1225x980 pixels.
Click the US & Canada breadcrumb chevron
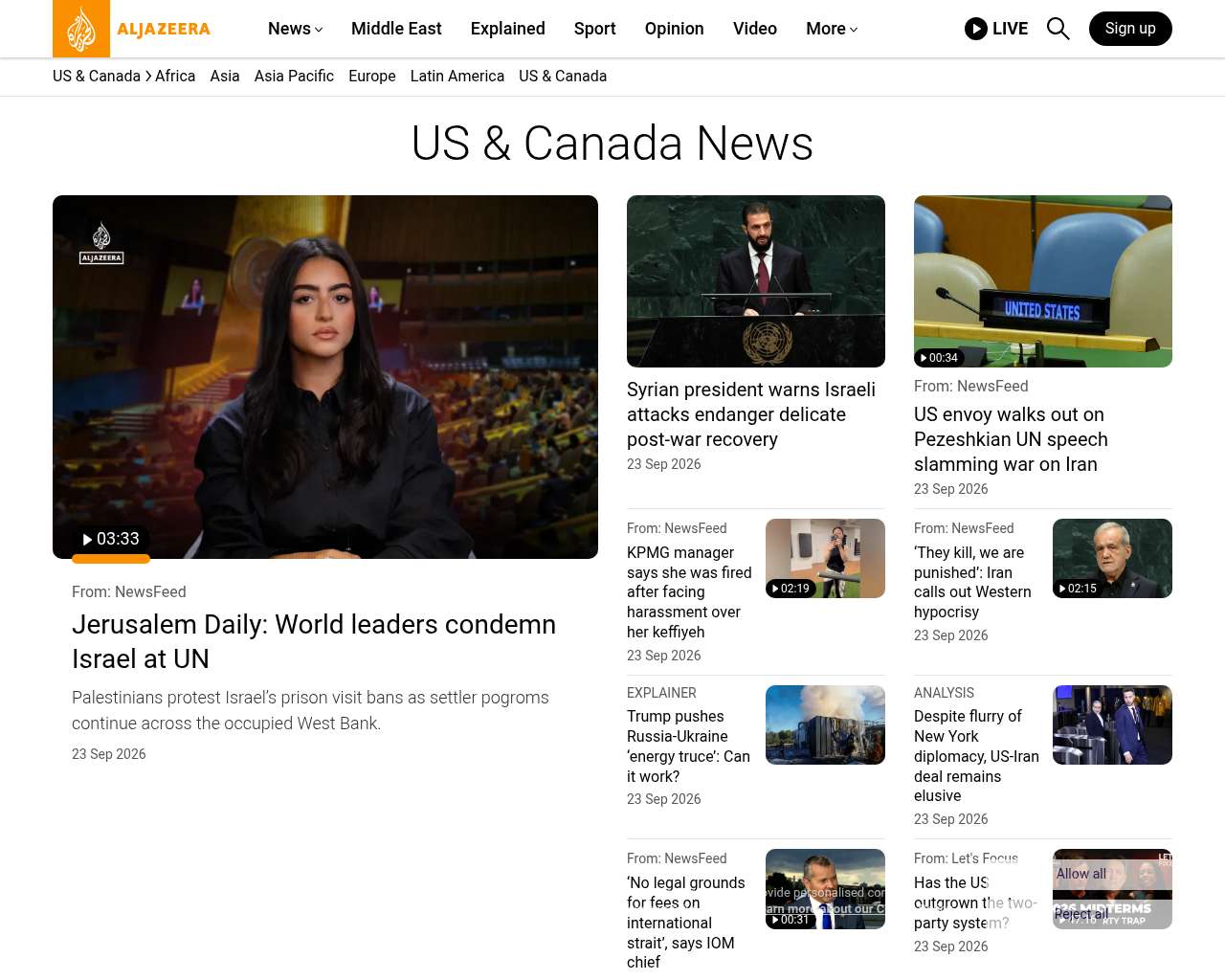(x=148, y=76)
